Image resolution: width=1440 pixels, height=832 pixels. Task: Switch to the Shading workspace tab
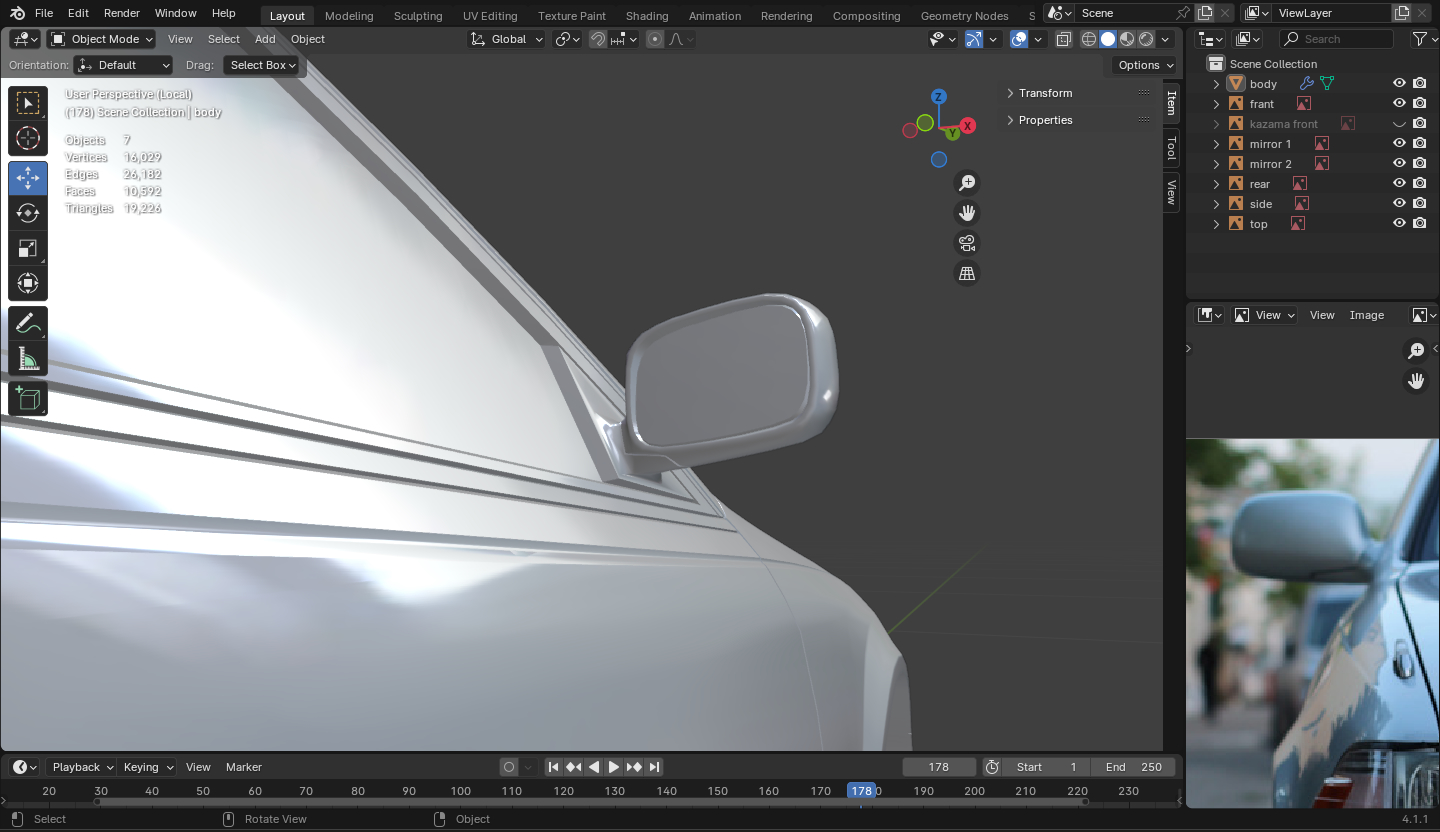[647, 16]
